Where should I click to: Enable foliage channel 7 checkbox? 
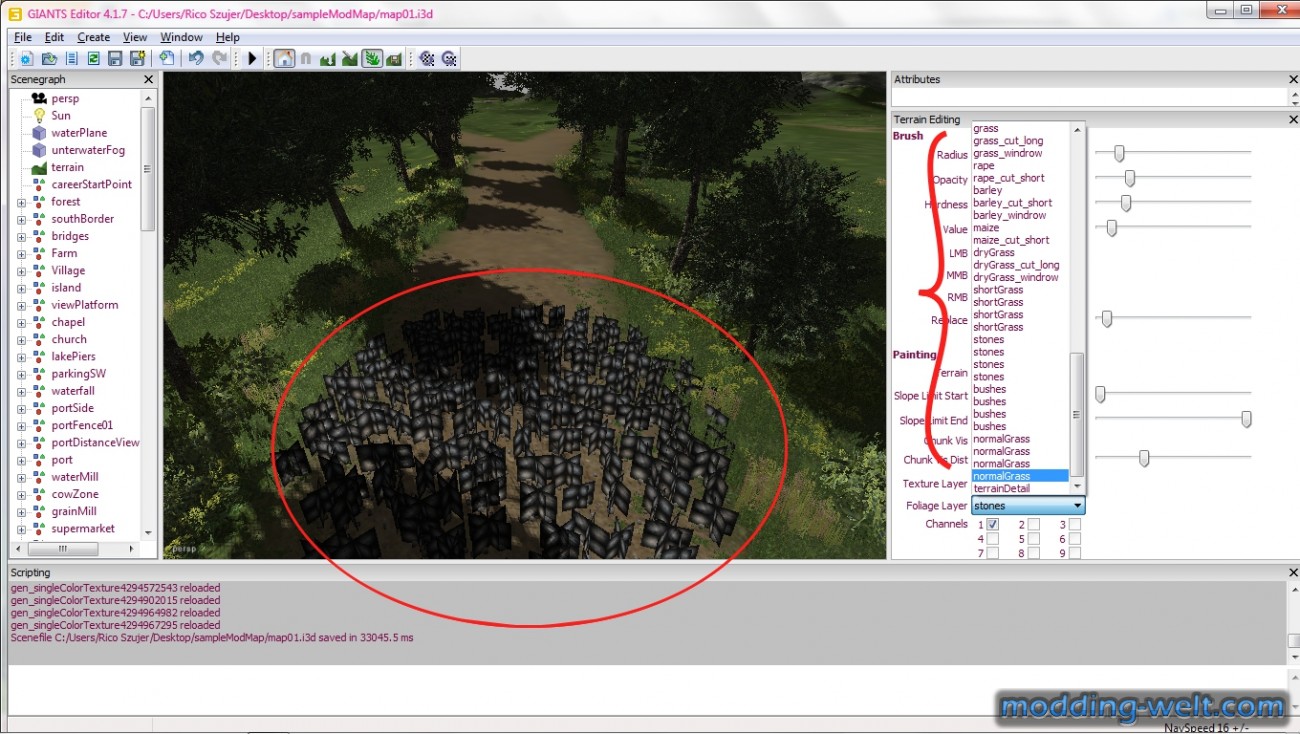(x=993, y=553)
